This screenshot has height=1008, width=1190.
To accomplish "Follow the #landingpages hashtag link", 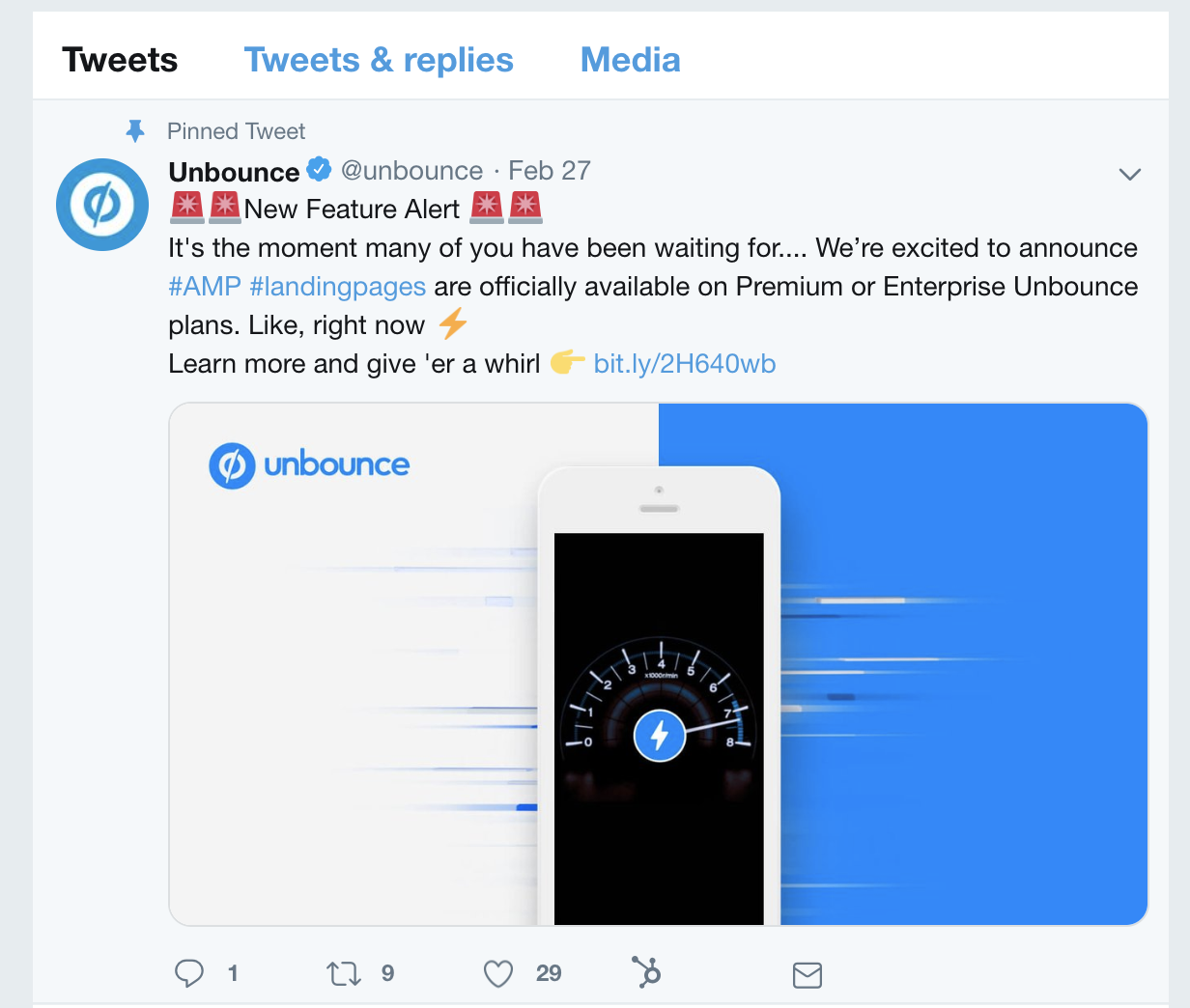I will [x=337, y=287].
